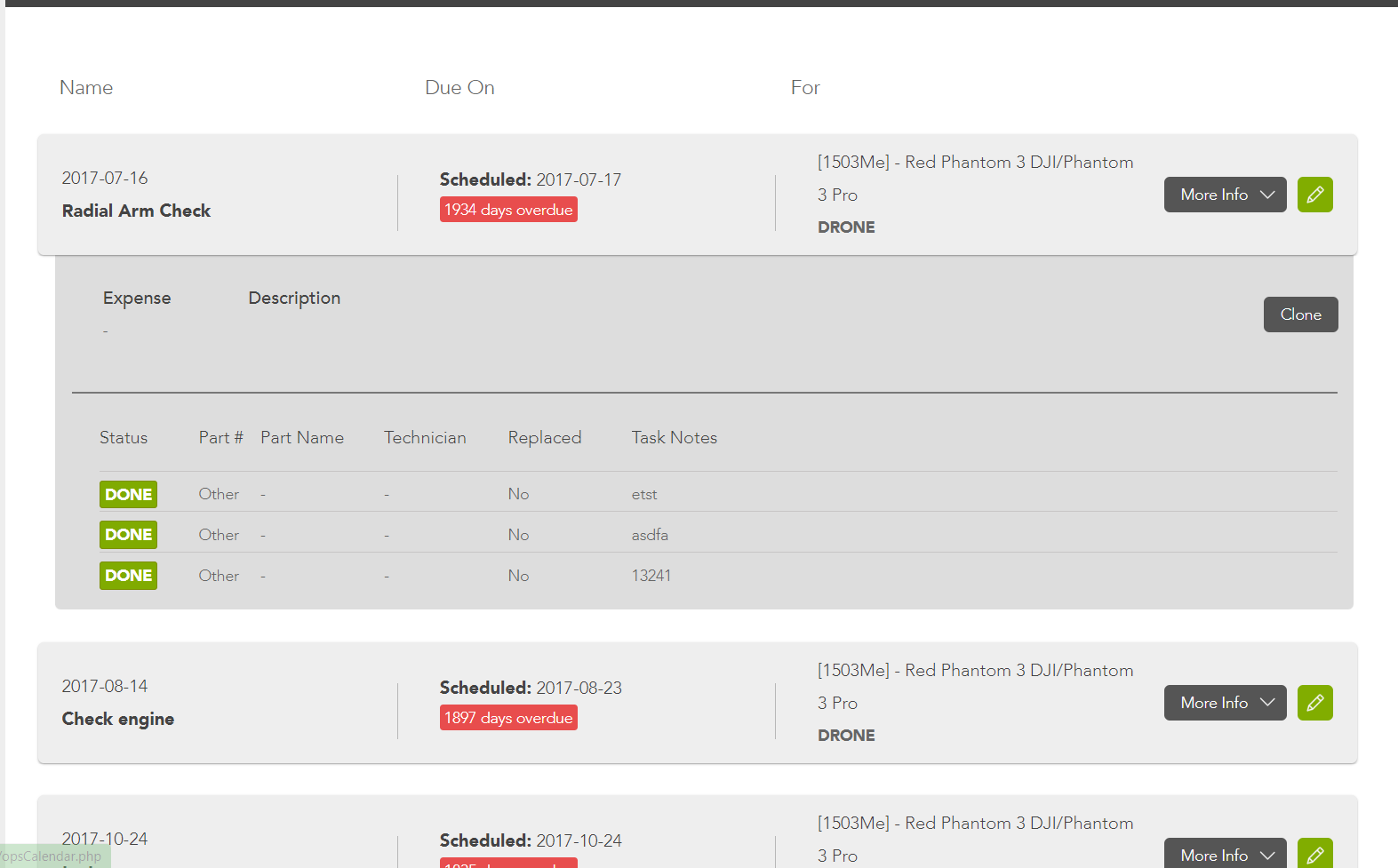The image size is (1398, 868).
Task: Click the DONE status for task note 13241
Action: [128, 576]
